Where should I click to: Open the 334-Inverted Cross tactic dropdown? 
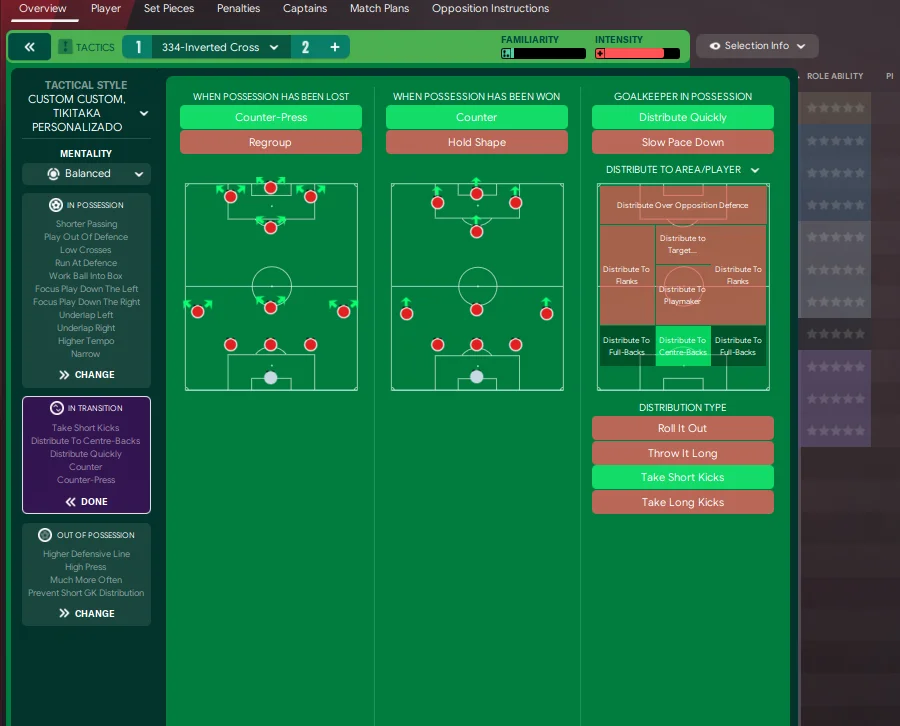coord(220,47)
